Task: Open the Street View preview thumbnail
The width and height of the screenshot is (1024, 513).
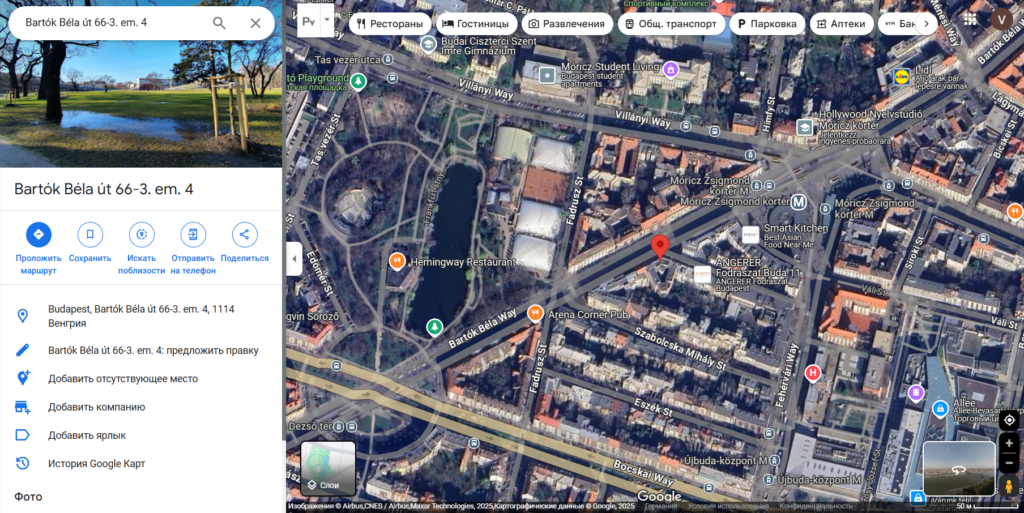Action: click(x=959, y=468)
